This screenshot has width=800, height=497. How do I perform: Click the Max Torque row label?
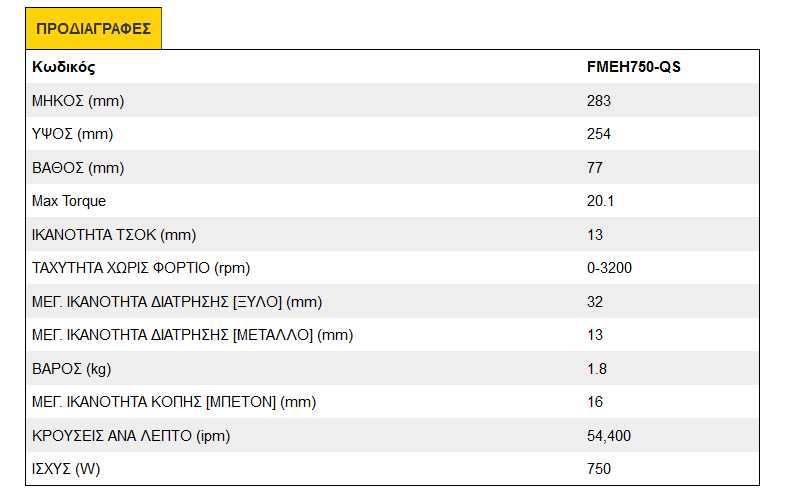pyautogui.click(x=69, y=201)
